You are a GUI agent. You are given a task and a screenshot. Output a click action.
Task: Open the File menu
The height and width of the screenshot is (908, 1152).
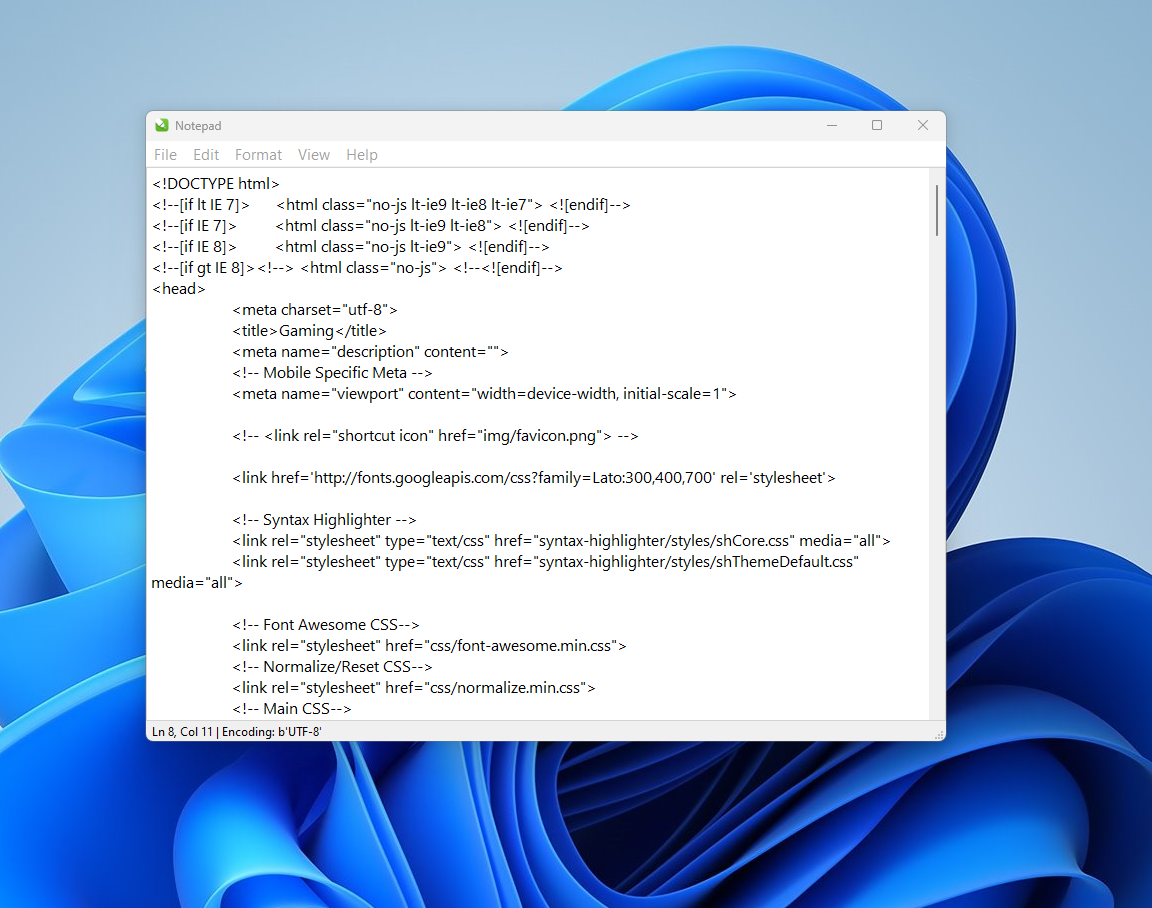(165, 155)
